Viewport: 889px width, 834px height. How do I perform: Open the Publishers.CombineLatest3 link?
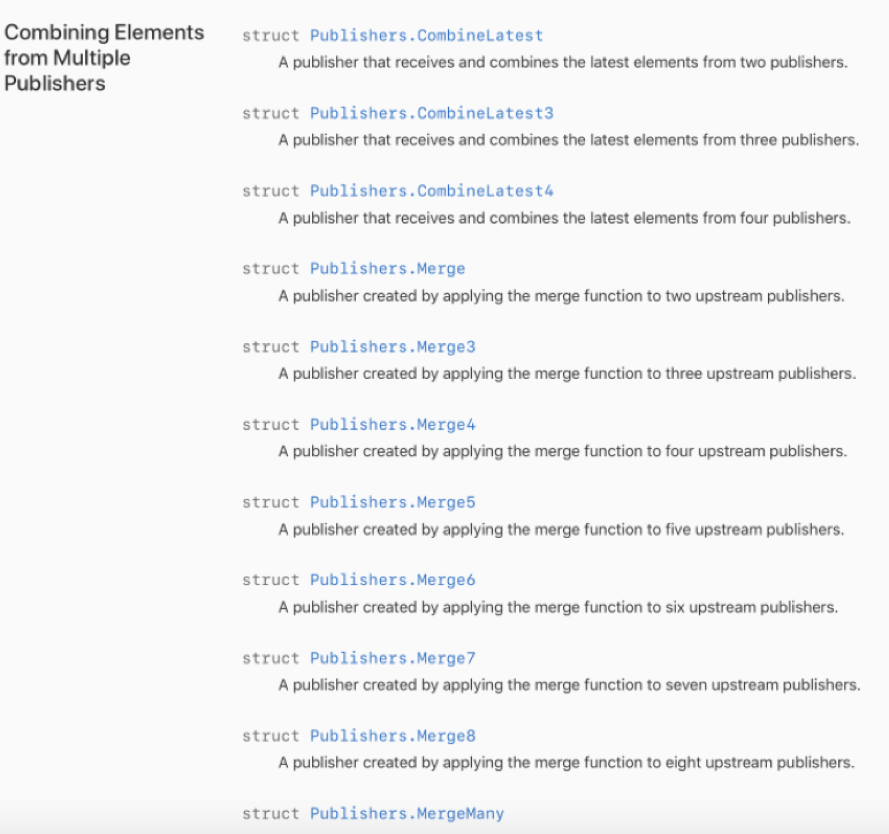[x=431, y=113]
